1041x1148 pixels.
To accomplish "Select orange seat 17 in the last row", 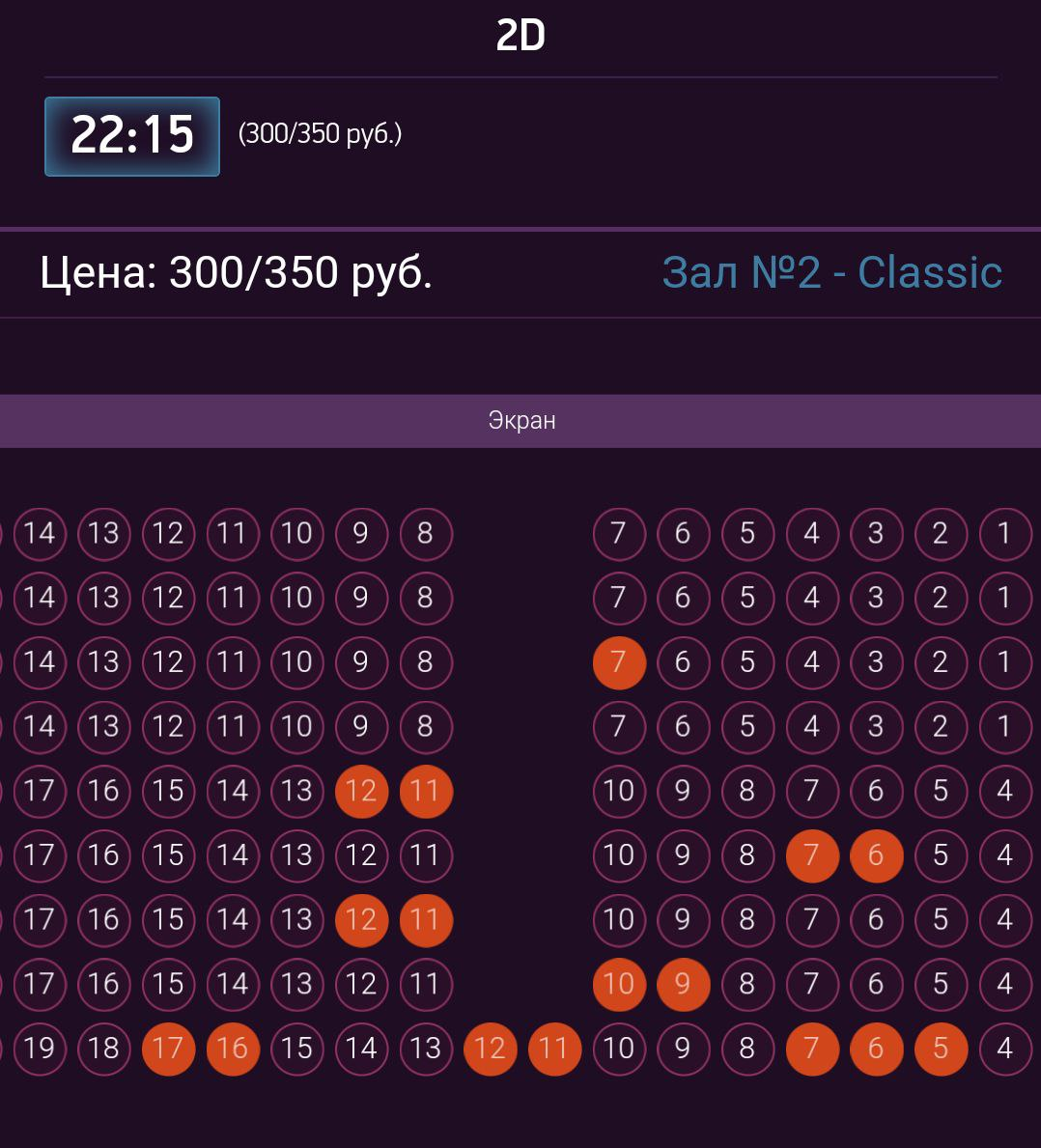I will [168, 1049].
